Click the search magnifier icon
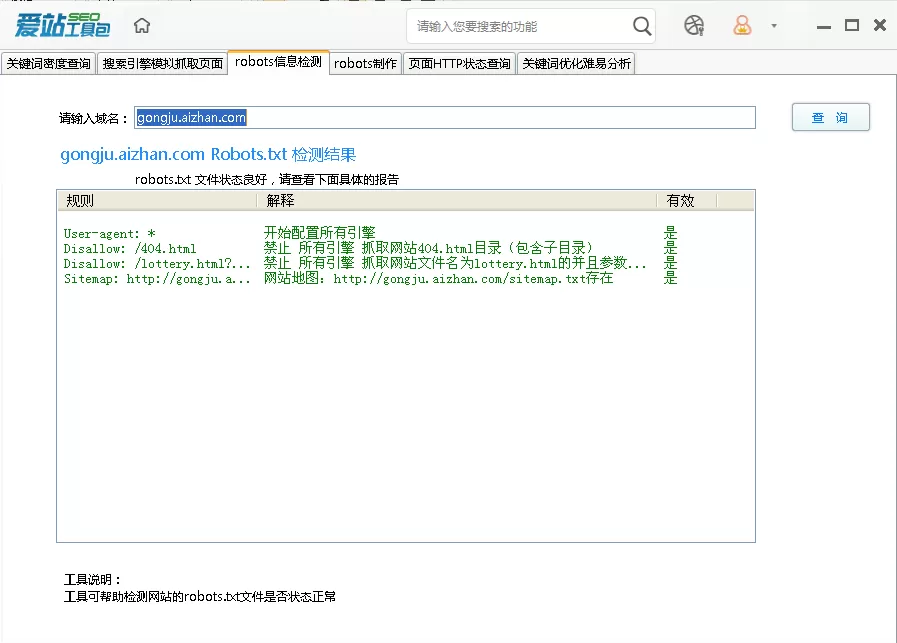897x643 pixels. click(642, 26)
